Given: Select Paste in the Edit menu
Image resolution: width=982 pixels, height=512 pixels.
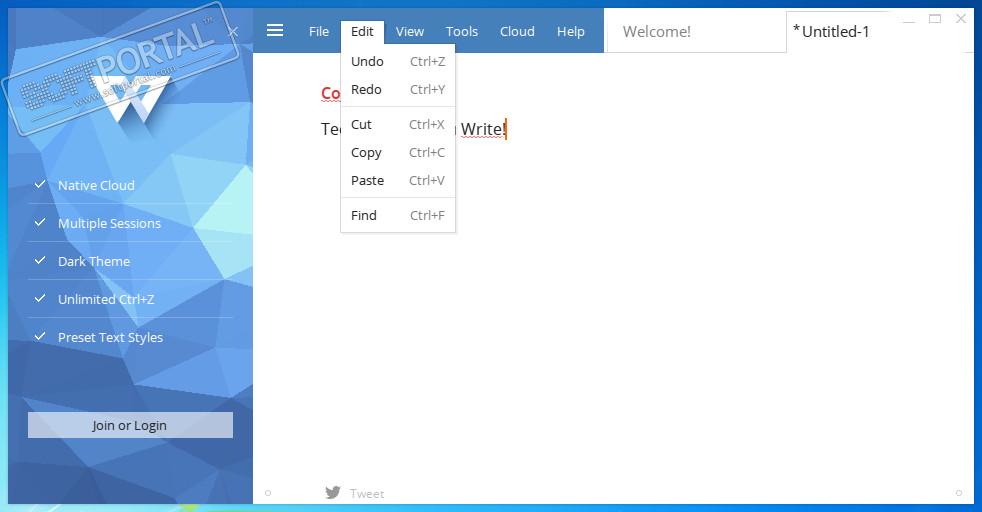Looking at the screenshot, I should coord(398,180).
